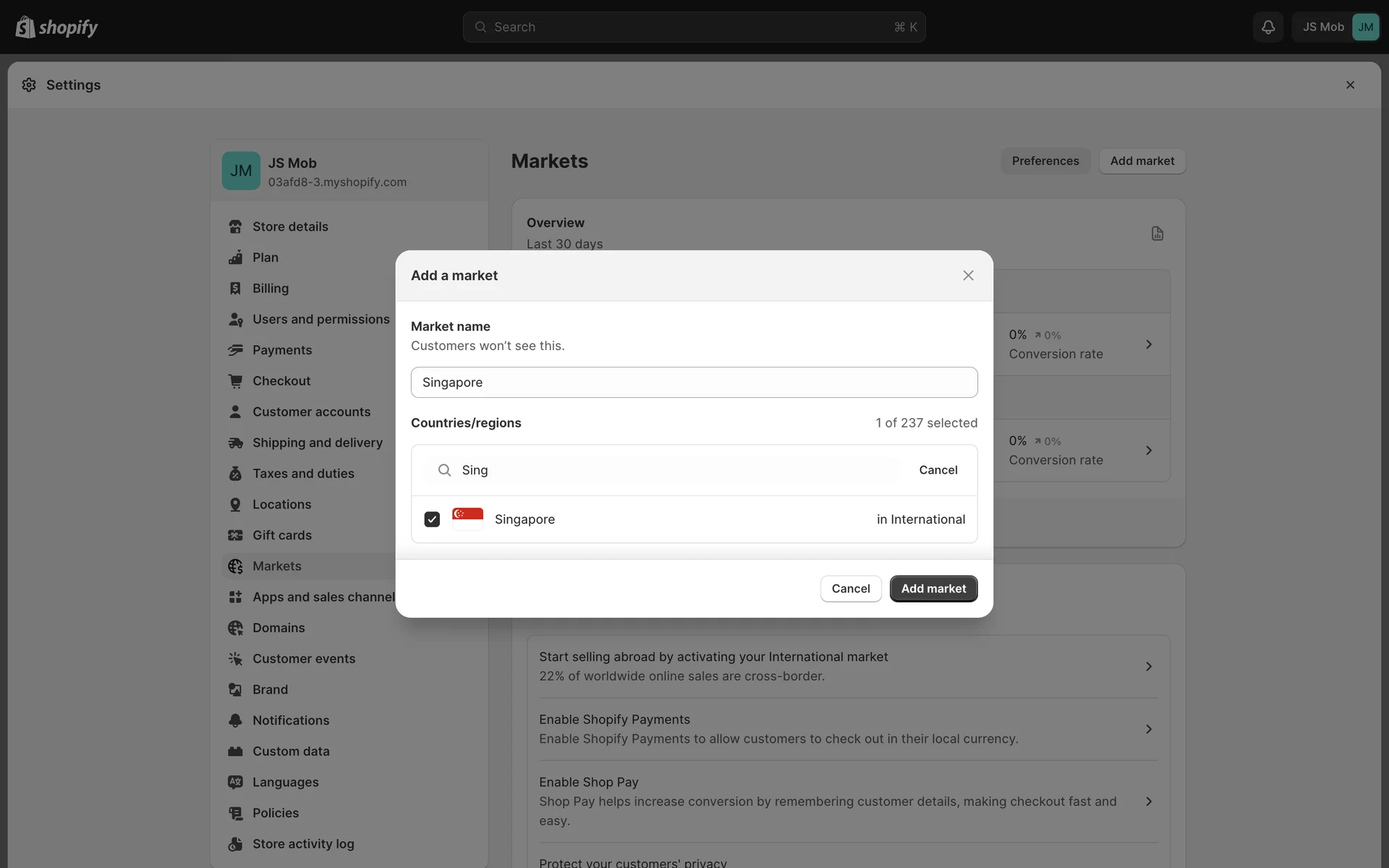Close the Add a market dialog

968,276
